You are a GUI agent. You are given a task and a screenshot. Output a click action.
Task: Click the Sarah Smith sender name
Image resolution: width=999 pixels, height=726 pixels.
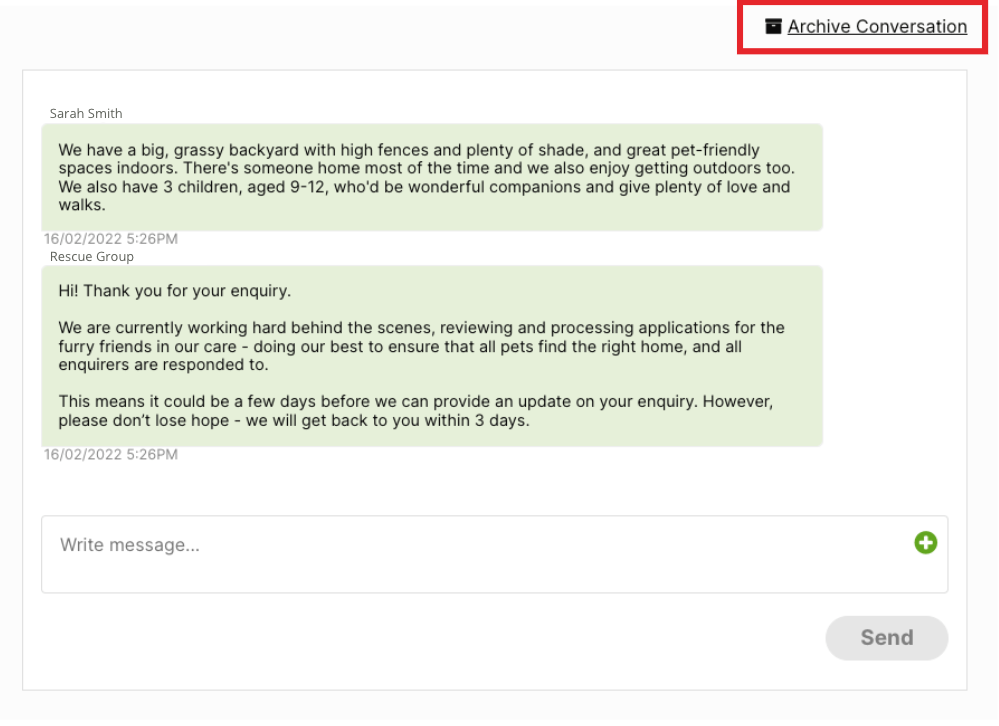[86, 113]
